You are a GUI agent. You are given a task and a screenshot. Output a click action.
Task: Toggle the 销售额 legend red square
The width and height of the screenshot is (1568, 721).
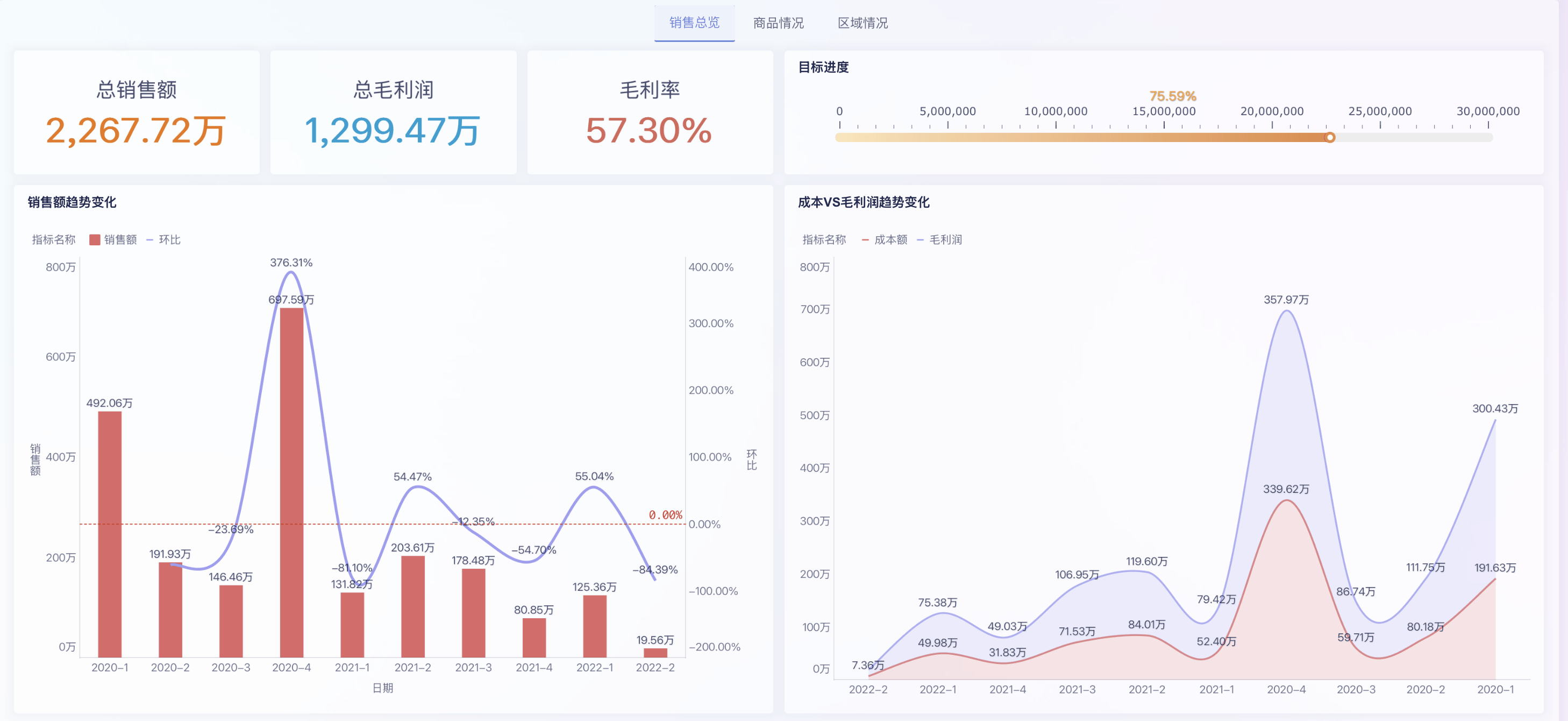[94, 240]
